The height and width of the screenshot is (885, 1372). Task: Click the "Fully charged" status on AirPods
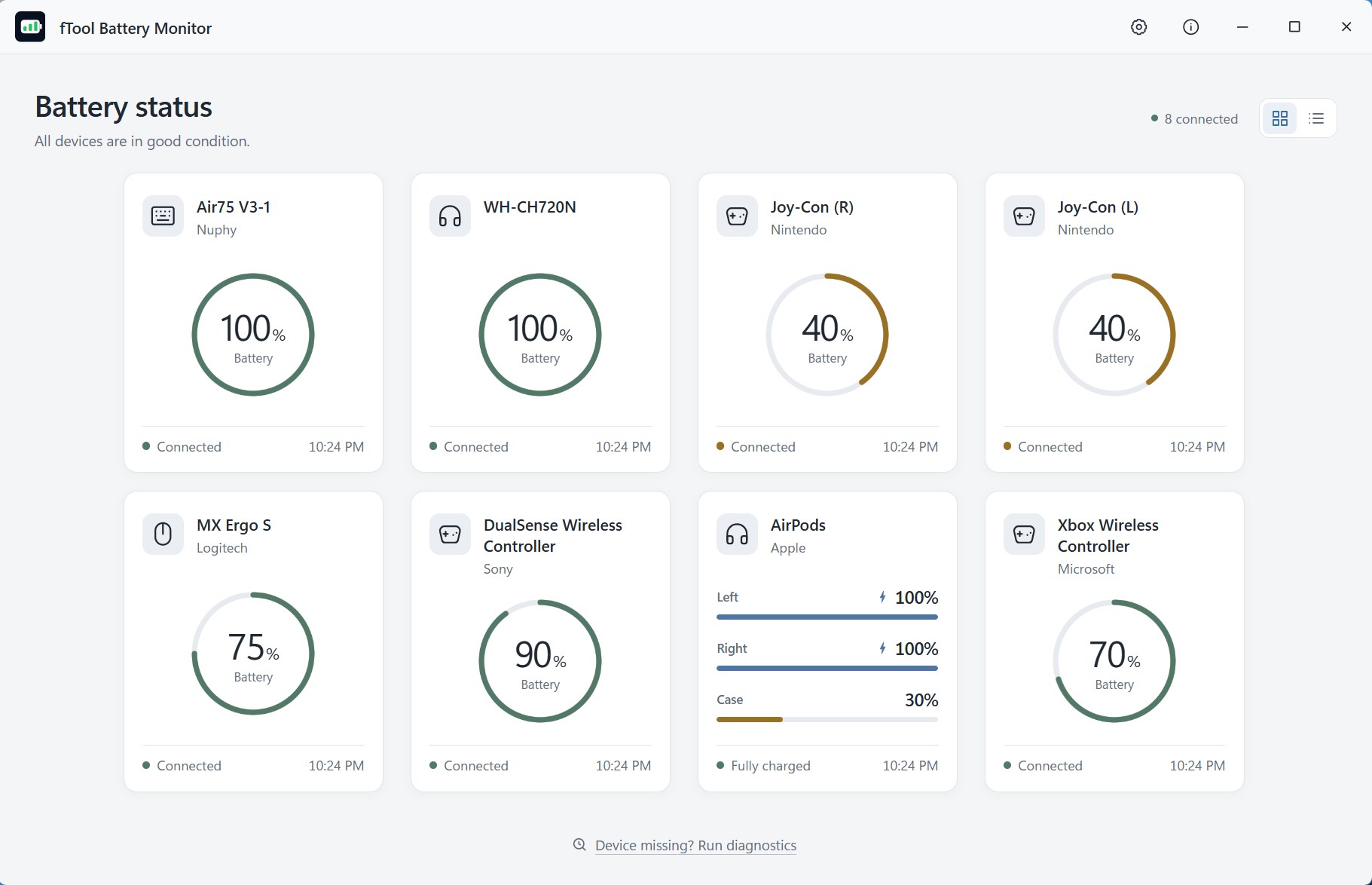click(x=763, y=766)
